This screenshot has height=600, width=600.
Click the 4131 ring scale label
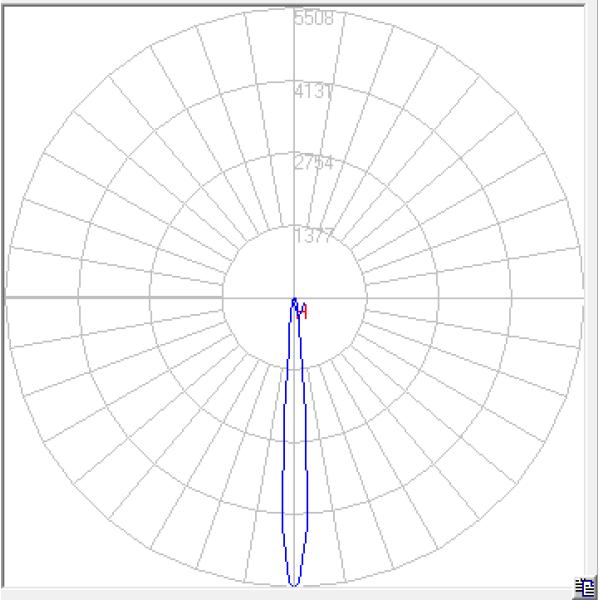[x=313, y=91]
